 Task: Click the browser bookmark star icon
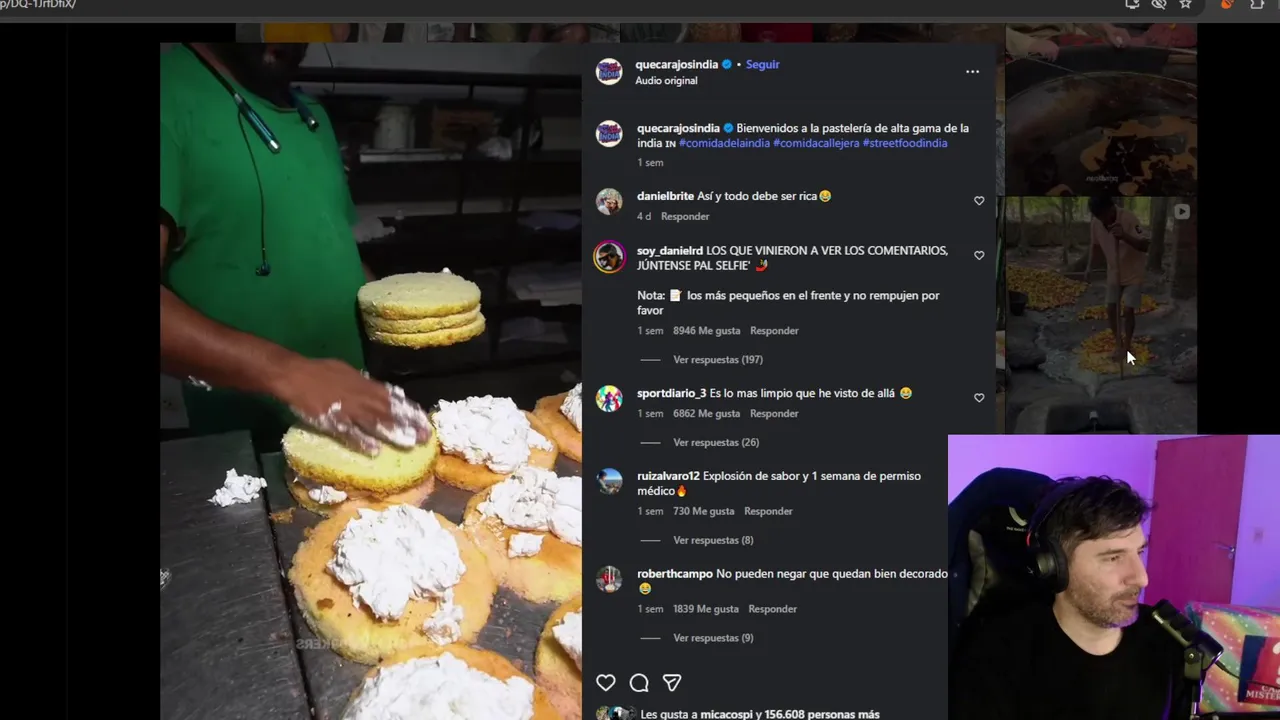1186,4
